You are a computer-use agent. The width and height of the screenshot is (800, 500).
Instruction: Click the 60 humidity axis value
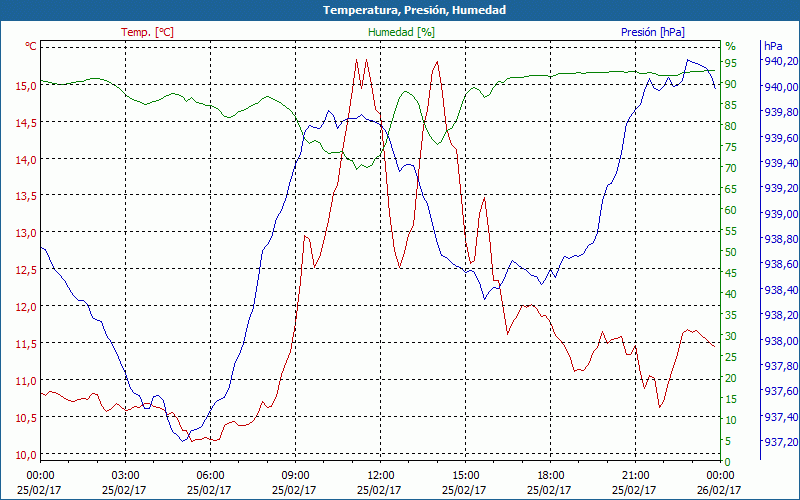tap(730, 210)
